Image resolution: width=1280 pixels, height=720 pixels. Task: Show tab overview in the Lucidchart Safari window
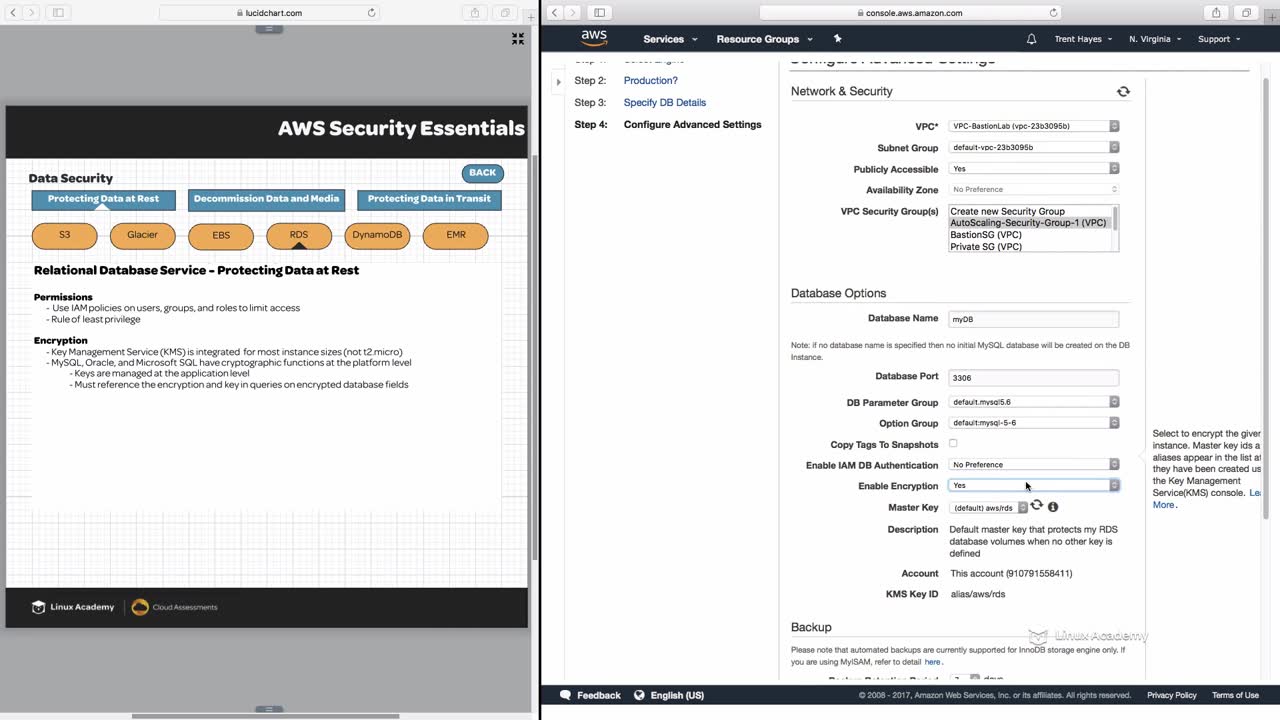(505, 13)
